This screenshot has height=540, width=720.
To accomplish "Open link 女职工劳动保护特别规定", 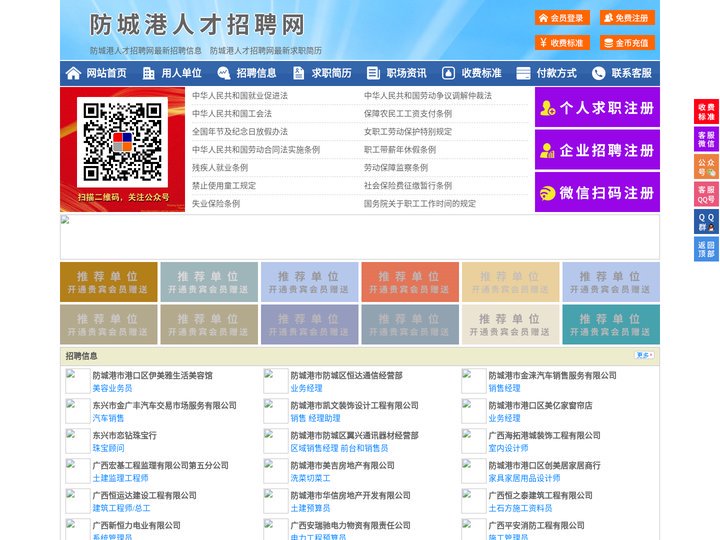I will pyautogui.click(x=408, y=132).
